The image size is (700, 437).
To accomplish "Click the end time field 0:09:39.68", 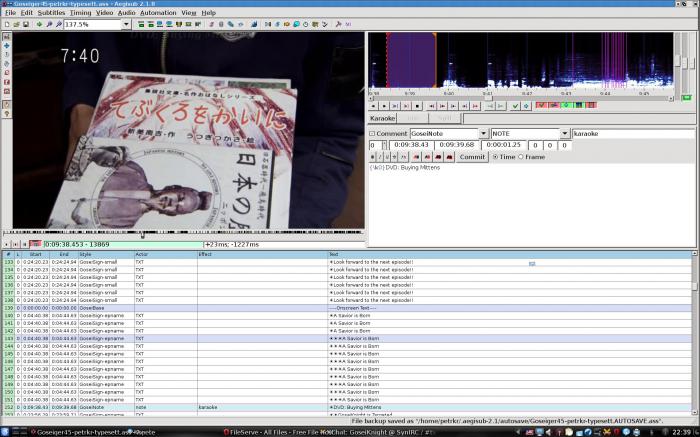I will click(457, 145).
